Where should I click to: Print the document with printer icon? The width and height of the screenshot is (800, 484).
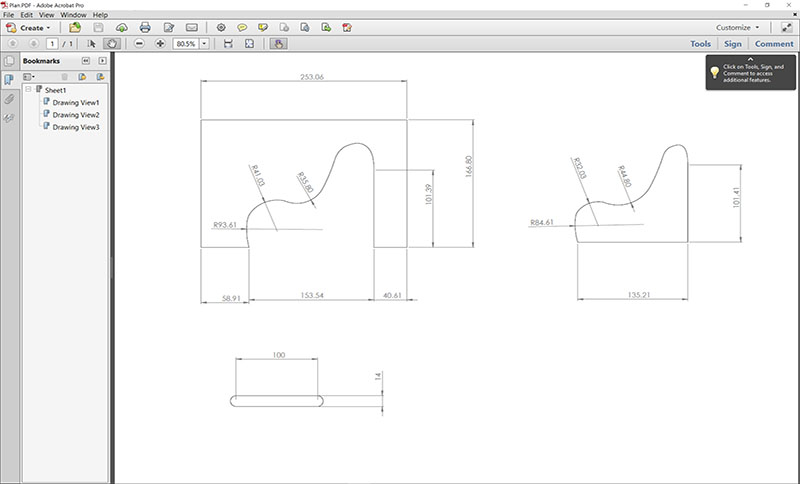coord(145,28)
